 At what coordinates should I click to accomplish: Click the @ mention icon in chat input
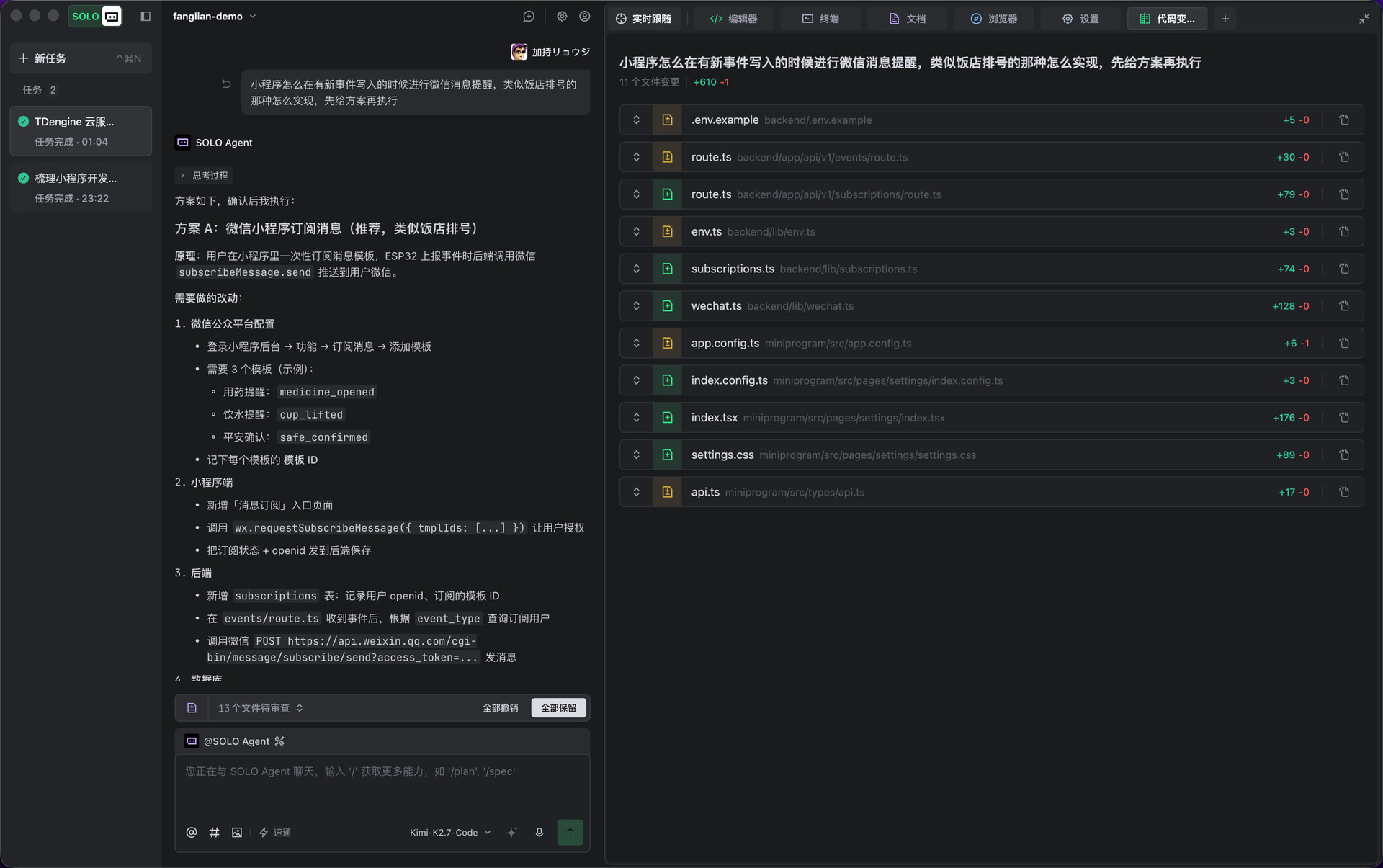point(192,833)
